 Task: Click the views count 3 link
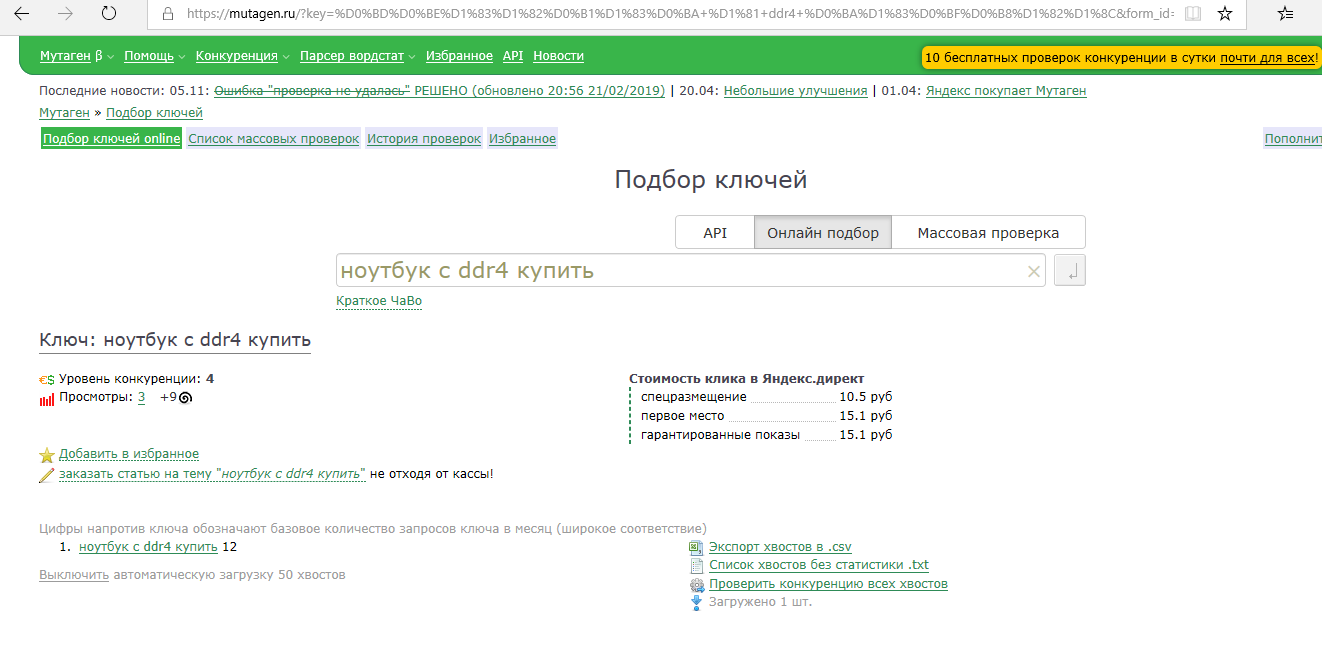(x=141, y=397)
